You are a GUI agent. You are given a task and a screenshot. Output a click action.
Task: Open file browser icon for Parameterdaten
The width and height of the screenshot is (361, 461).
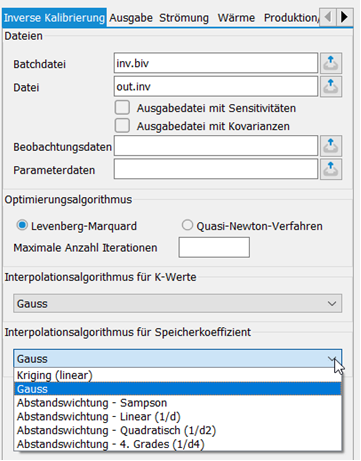[x=331, y=169]
